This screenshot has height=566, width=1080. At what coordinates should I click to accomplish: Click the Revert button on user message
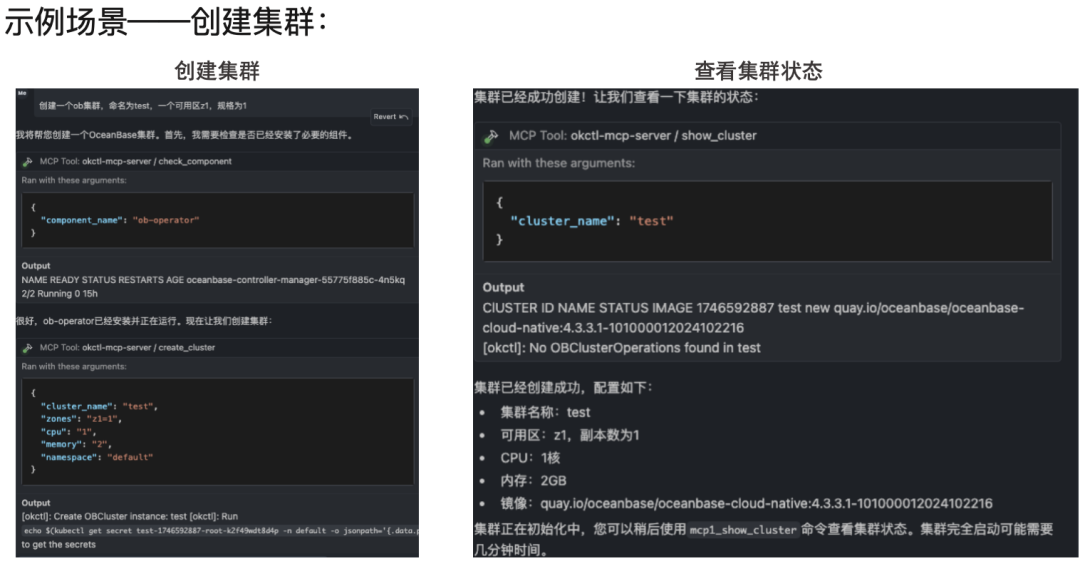pyautogui.click(x=390, y=117)
